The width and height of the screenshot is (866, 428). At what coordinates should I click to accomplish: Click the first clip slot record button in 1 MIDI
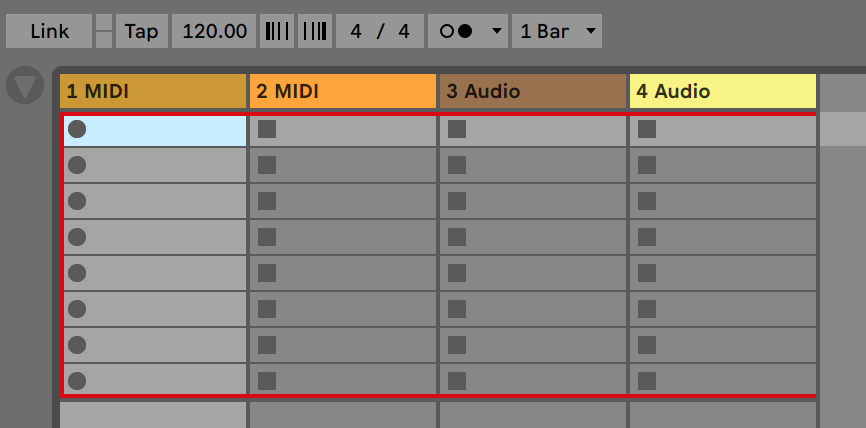[77, 129]
